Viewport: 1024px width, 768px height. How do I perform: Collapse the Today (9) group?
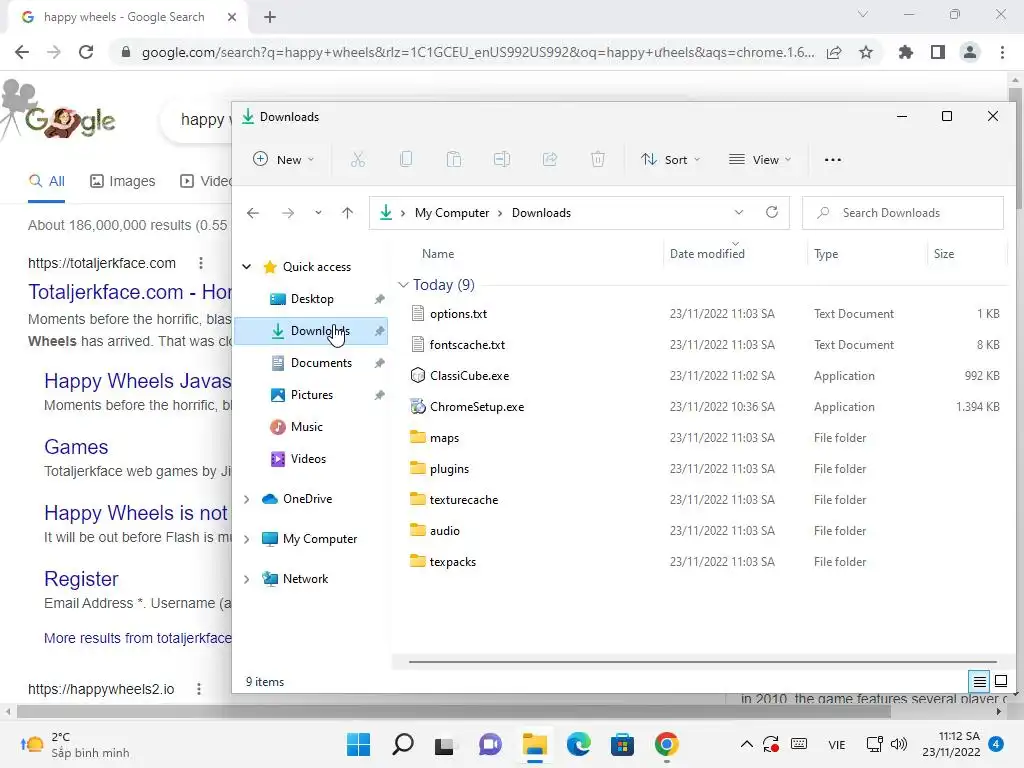coord(403,285)
